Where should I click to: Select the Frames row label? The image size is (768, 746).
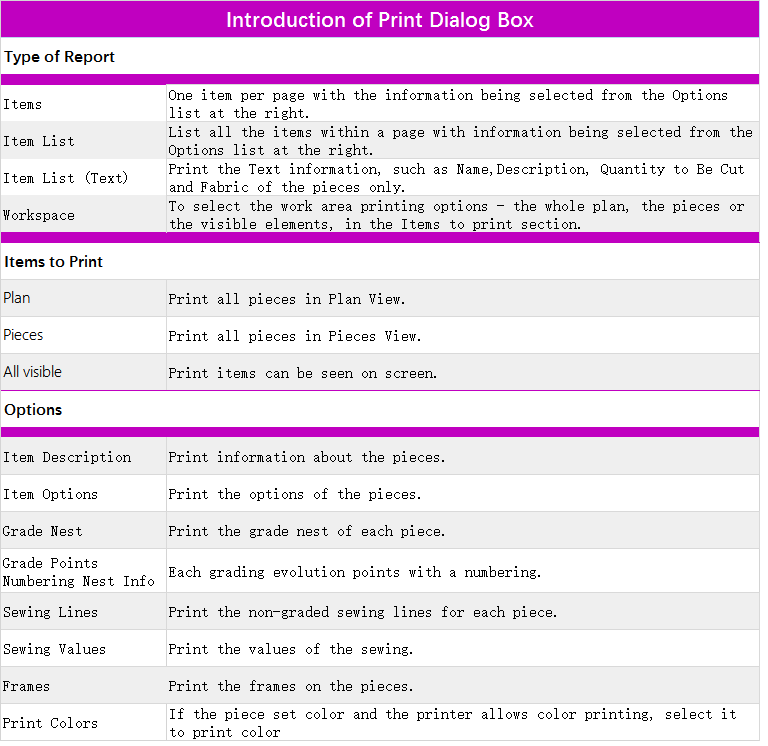(x=26, y=686)
